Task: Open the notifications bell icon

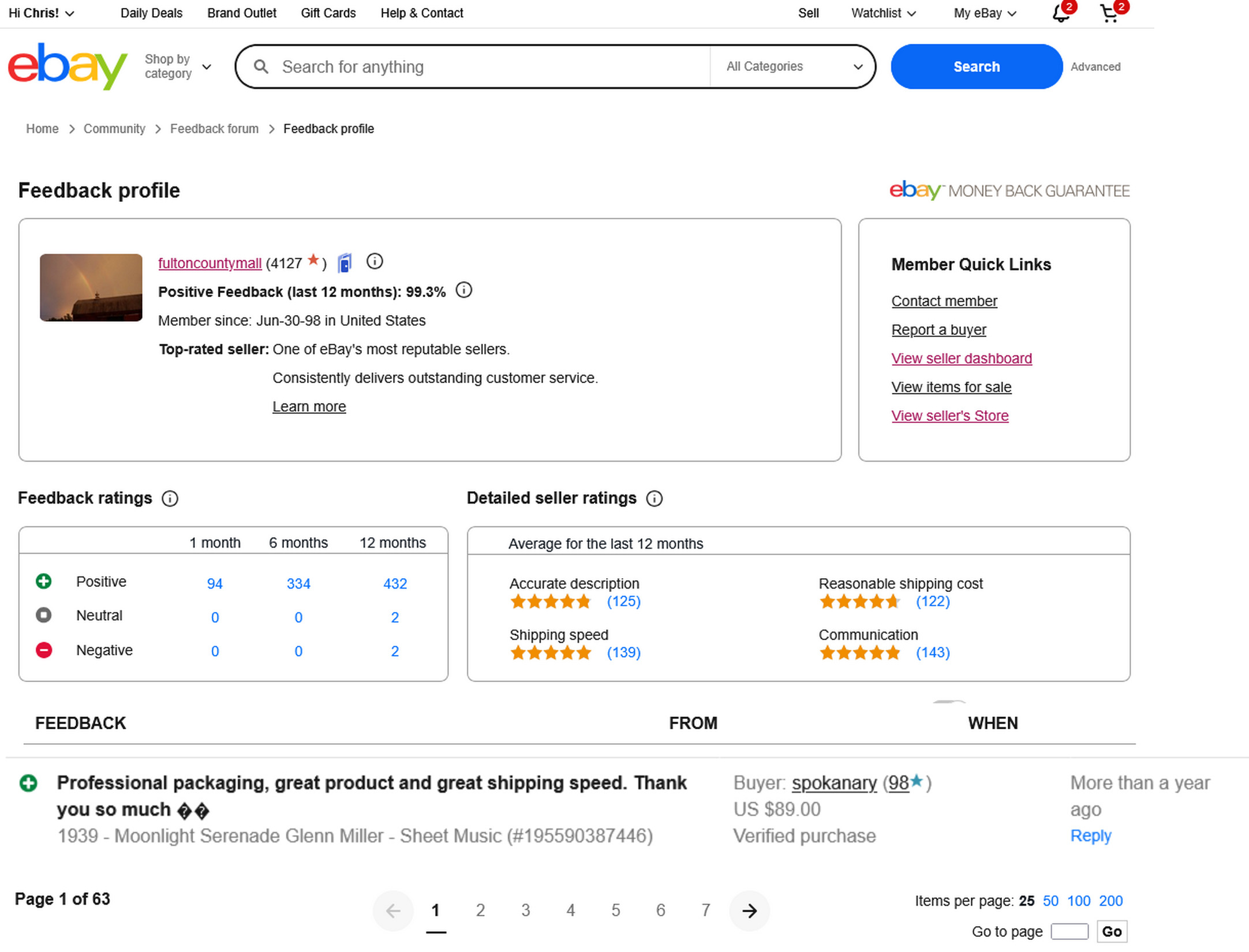Action: coord(1060,13)
